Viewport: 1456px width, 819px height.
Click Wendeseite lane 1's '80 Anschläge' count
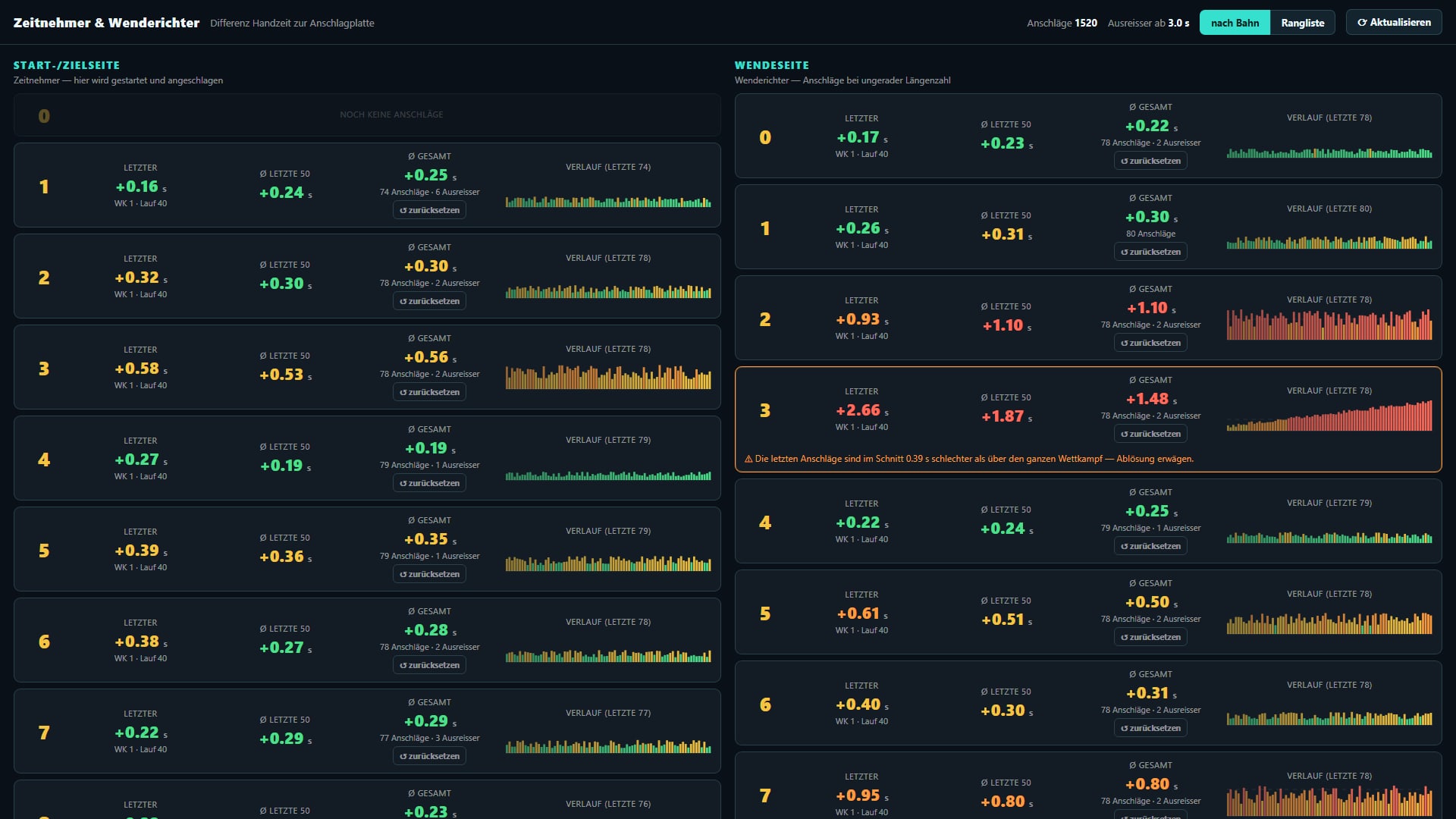[x=1150, y=234]
